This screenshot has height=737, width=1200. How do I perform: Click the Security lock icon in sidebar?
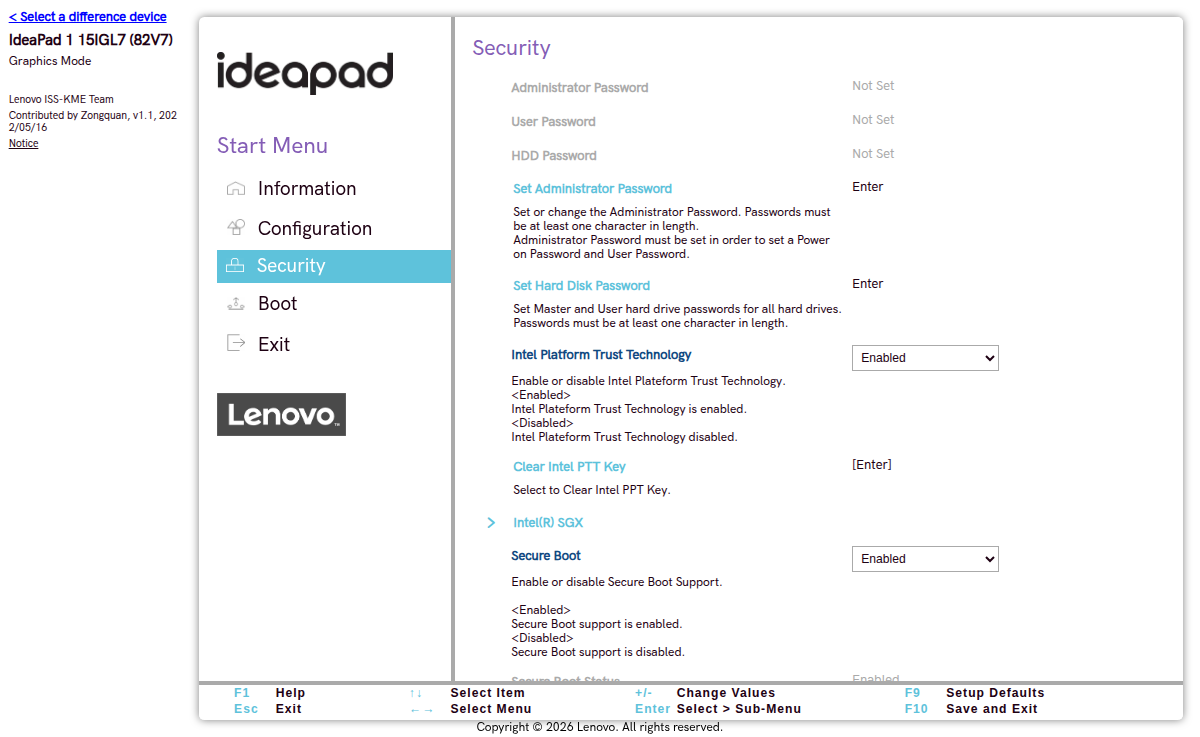235,266
